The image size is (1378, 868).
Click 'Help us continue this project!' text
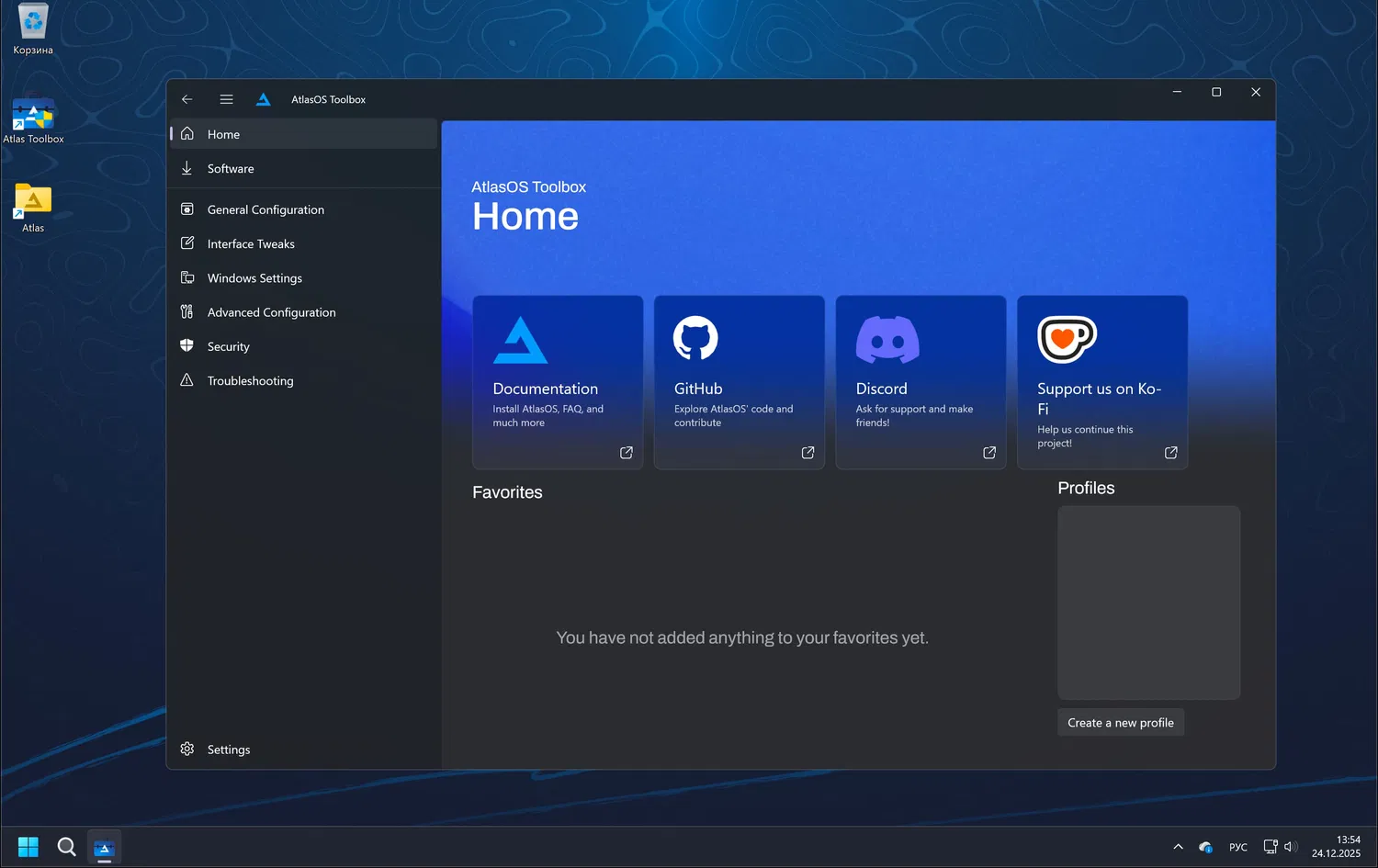tap(1085, 436)
